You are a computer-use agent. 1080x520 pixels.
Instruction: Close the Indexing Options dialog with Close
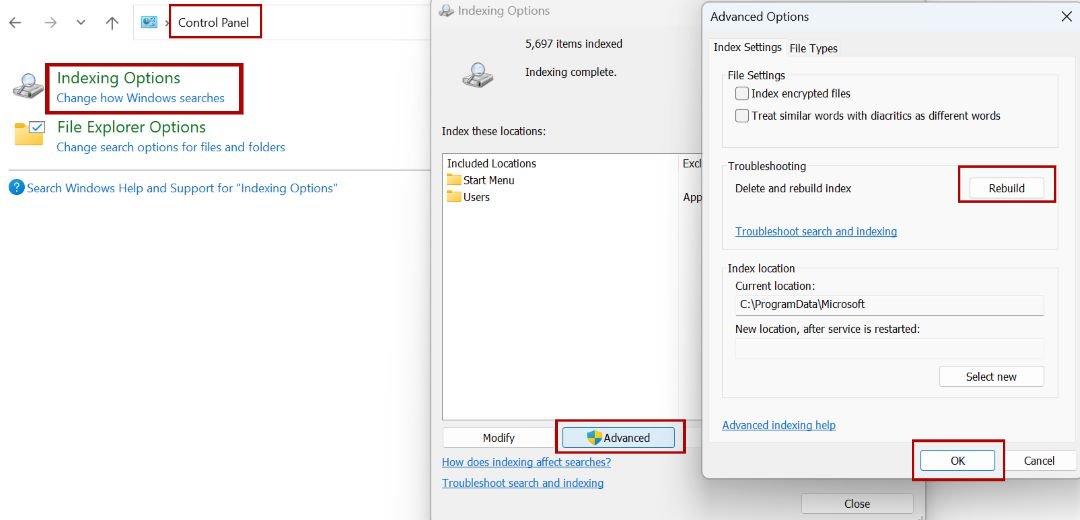pos(857,503)
